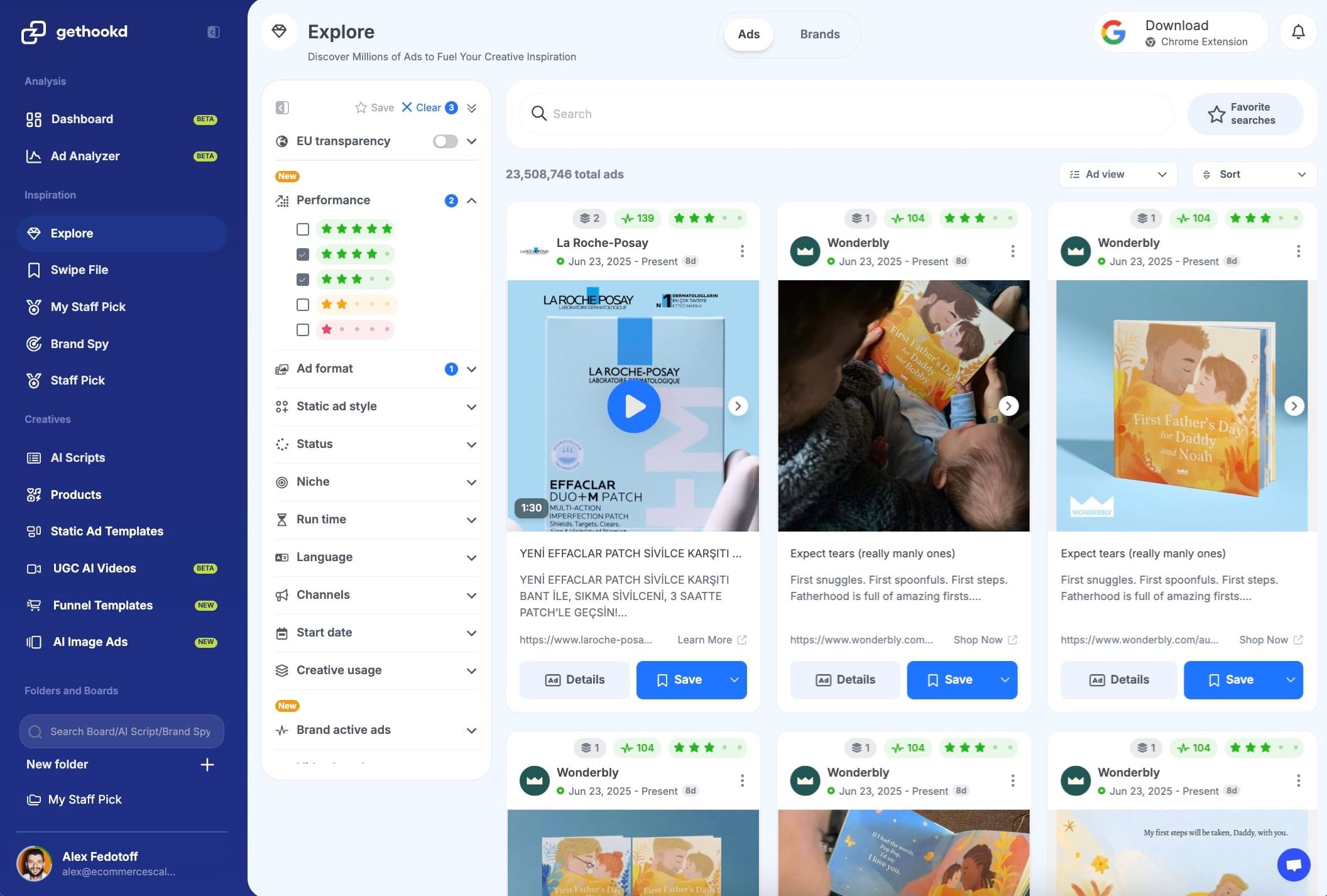Click the ads search input field
The height and width of the screenshot is (896, 1327).
[846, 114]
